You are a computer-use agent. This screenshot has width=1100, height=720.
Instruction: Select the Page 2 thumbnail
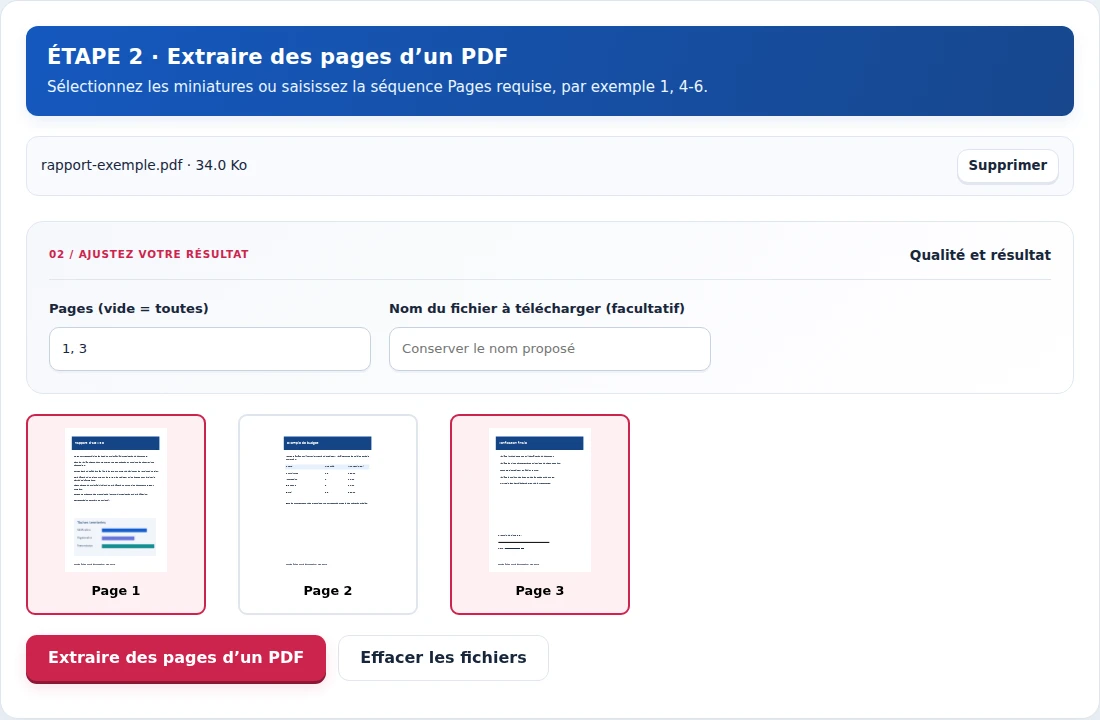click(x=328, y=514)
